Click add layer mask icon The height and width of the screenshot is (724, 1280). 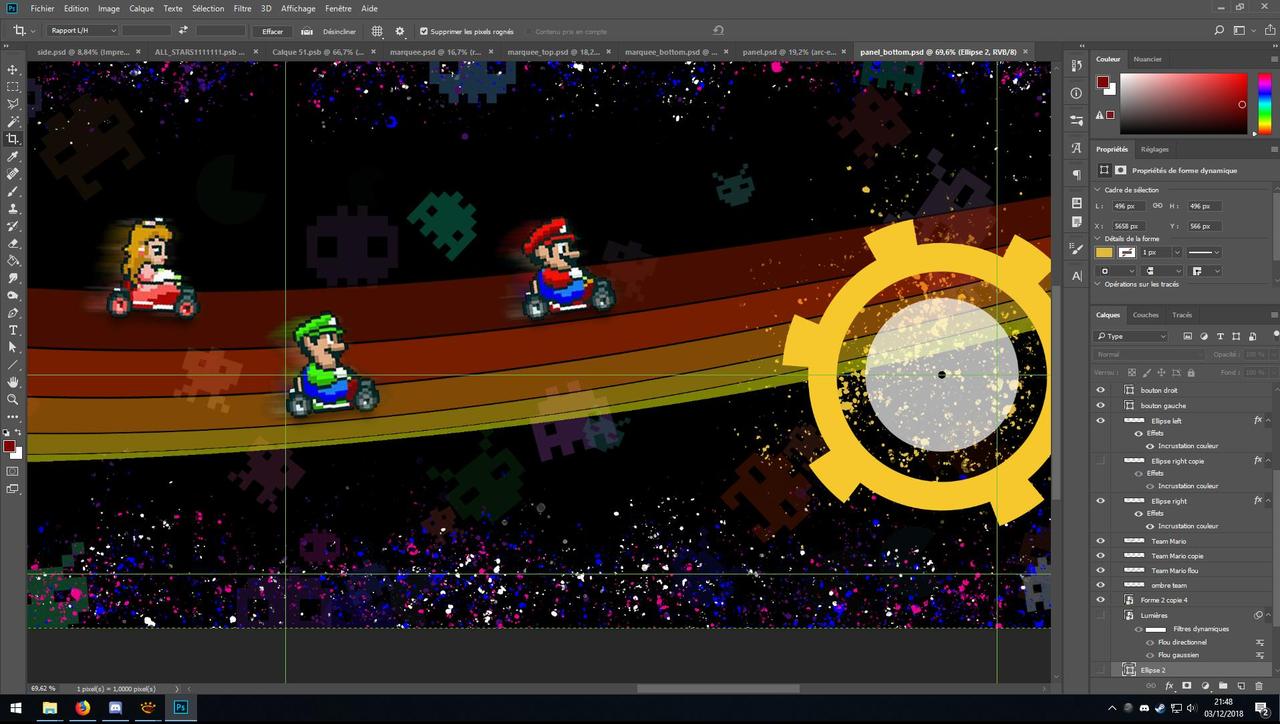(x=1186, y=686)
